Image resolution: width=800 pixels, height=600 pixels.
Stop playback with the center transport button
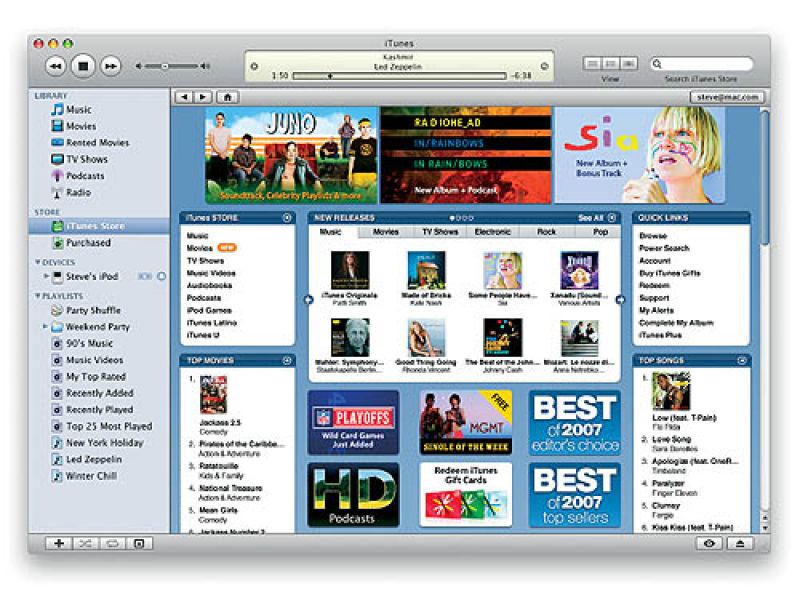tap(83, 66)
